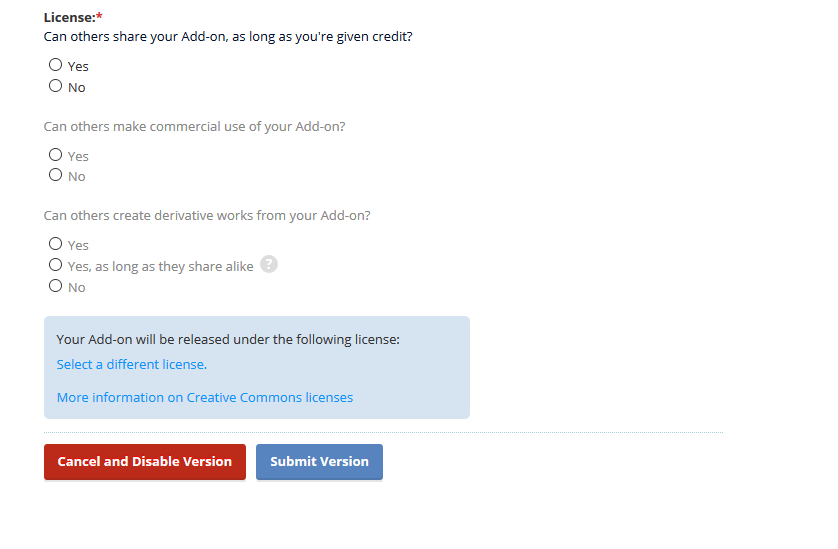Open the 'Select a different license.' link
Viewport: 838px width, 549px height.
[131, 365]
